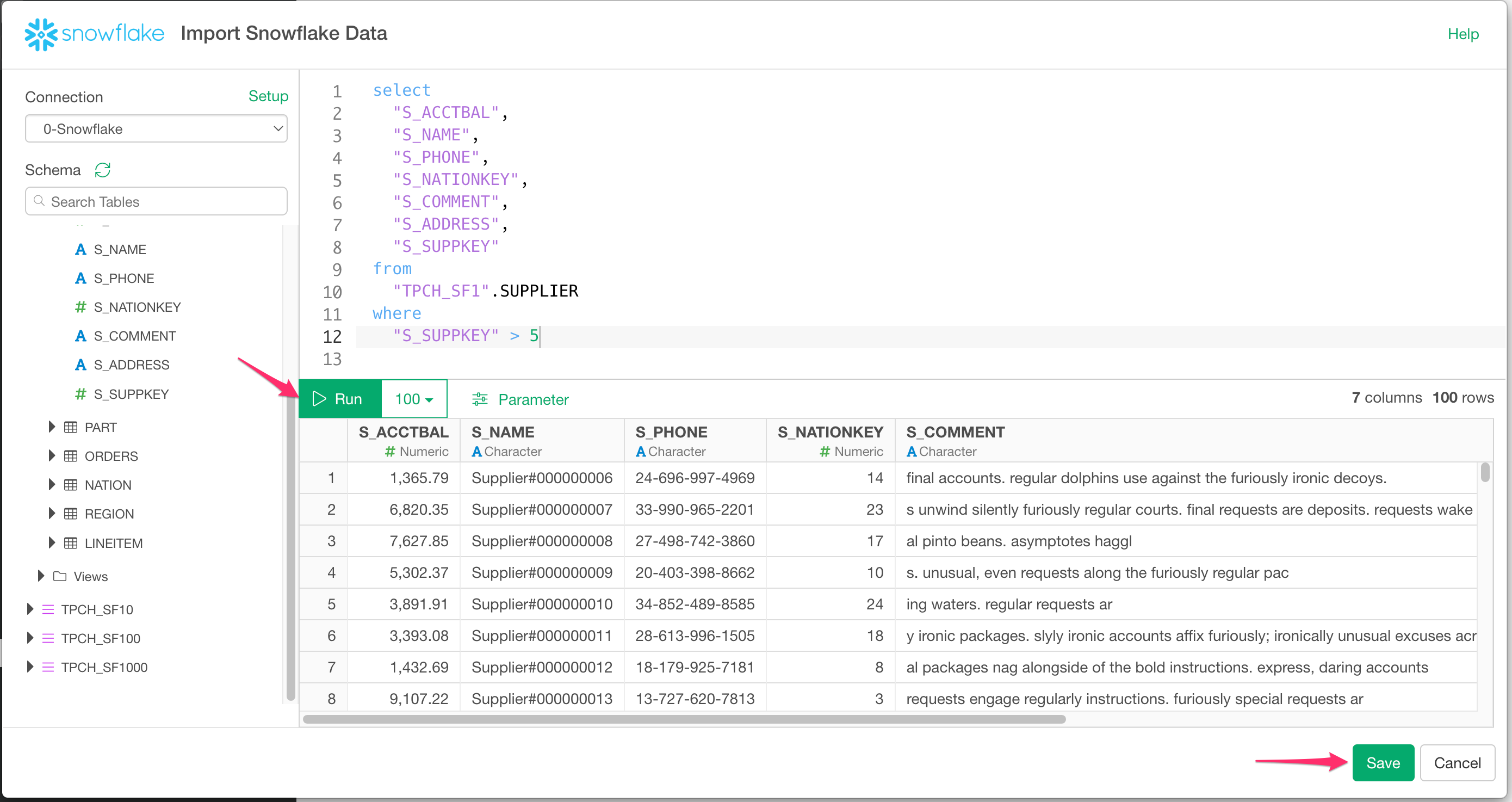The height and width of the screenshot is (802, 1512).
Task: Click the where keyword on line 11
Action: [397, 313]
